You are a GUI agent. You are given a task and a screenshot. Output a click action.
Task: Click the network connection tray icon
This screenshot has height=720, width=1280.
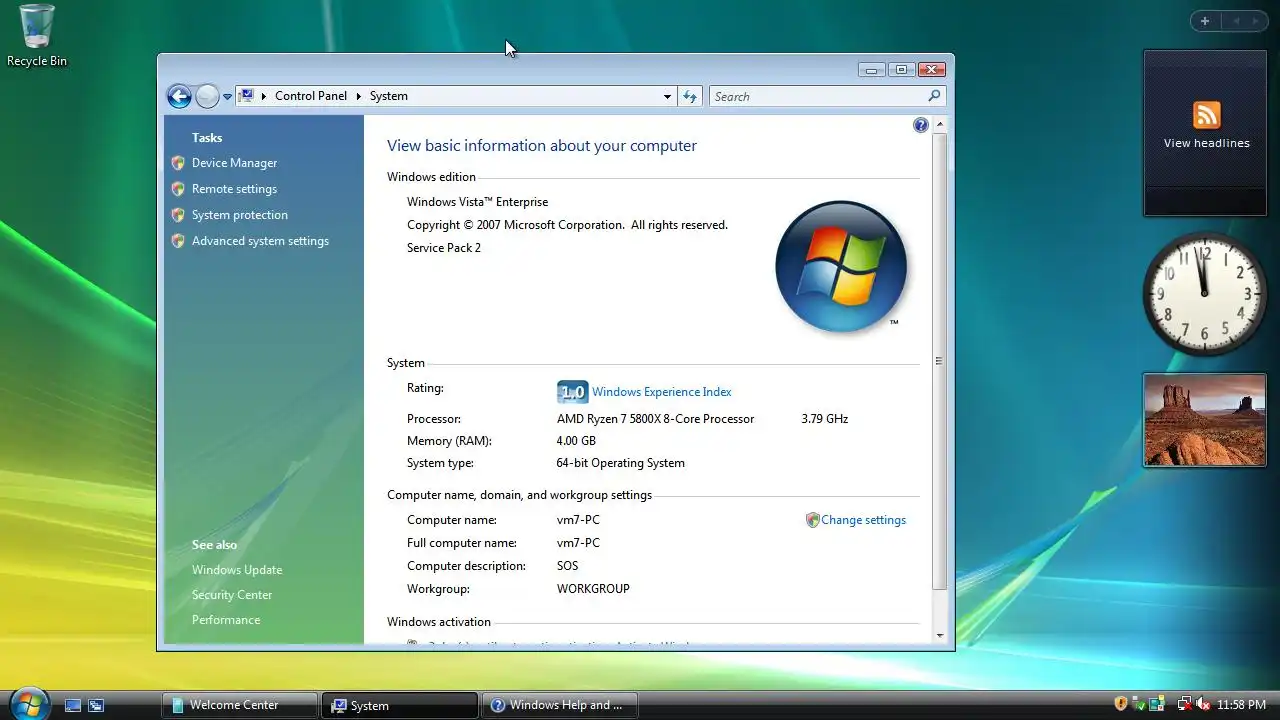click(x=1184, y=704)
